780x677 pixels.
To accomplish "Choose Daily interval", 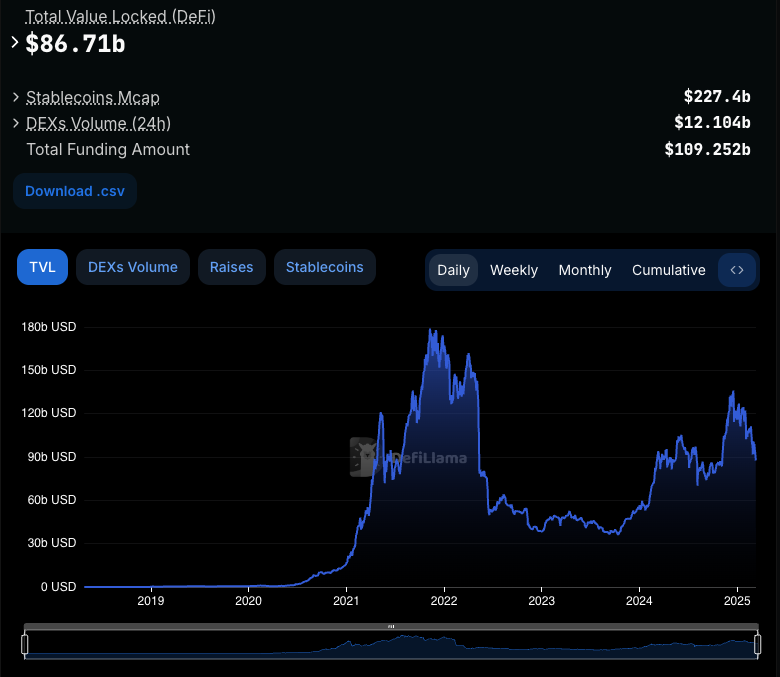I will (453, 270).
